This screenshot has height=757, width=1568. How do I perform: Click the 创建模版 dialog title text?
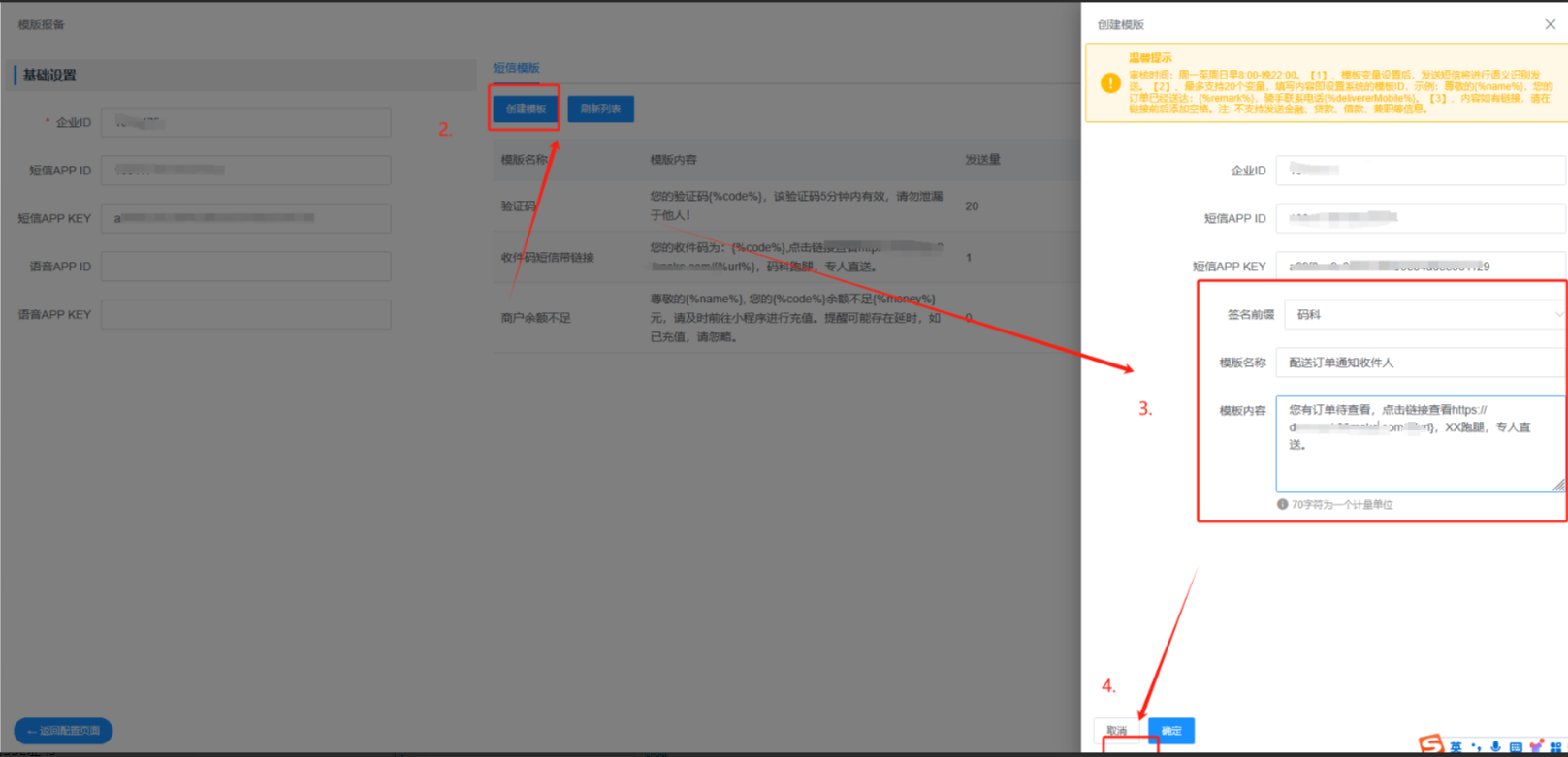(x=1121, y=24)
